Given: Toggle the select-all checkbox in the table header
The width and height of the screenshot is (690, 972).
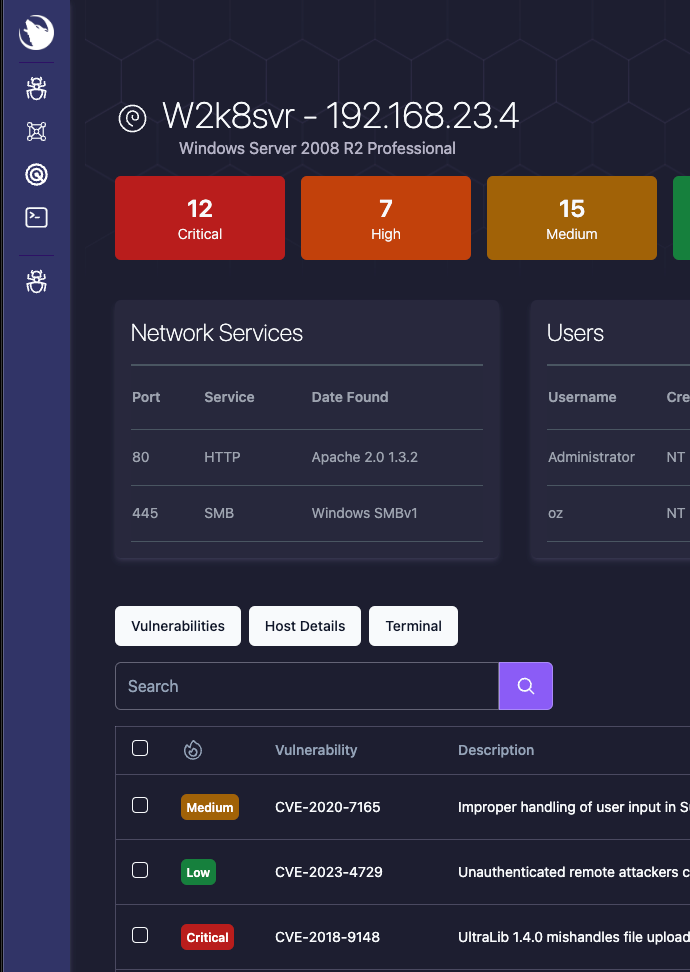Looking at the screenshot, I should tap(140, 748).
